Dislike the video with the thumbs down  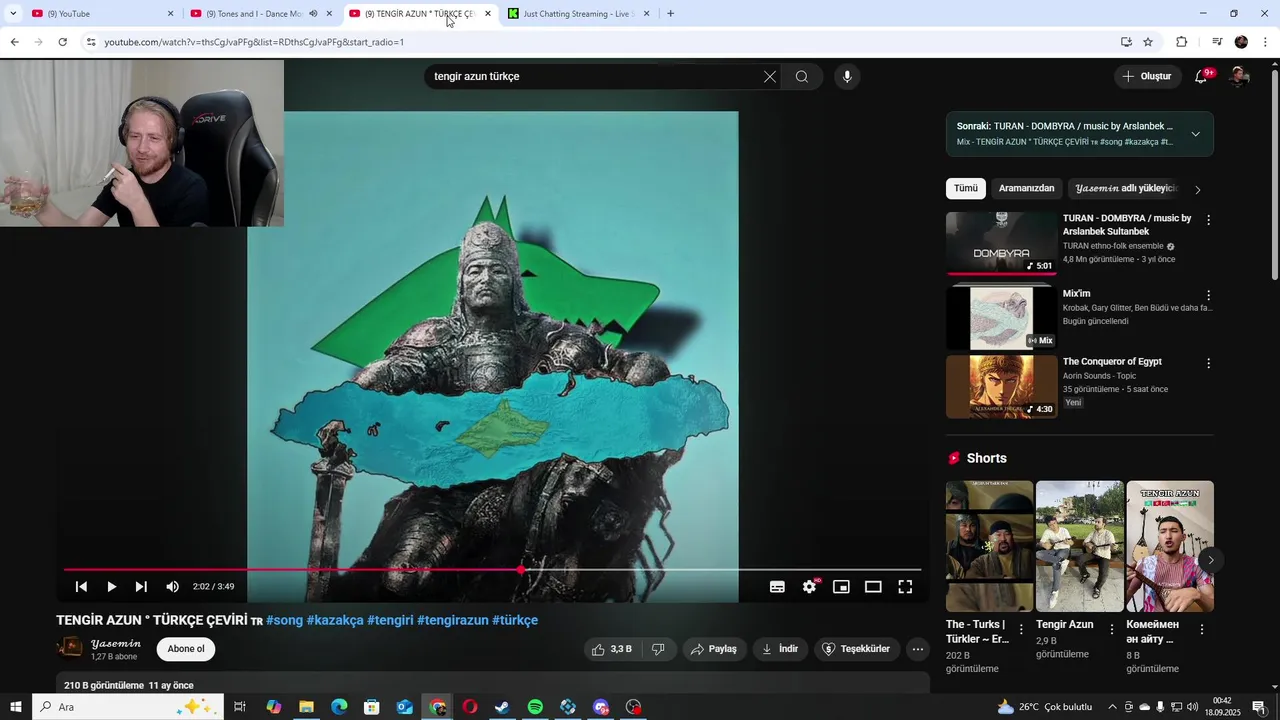pos(658,649)
